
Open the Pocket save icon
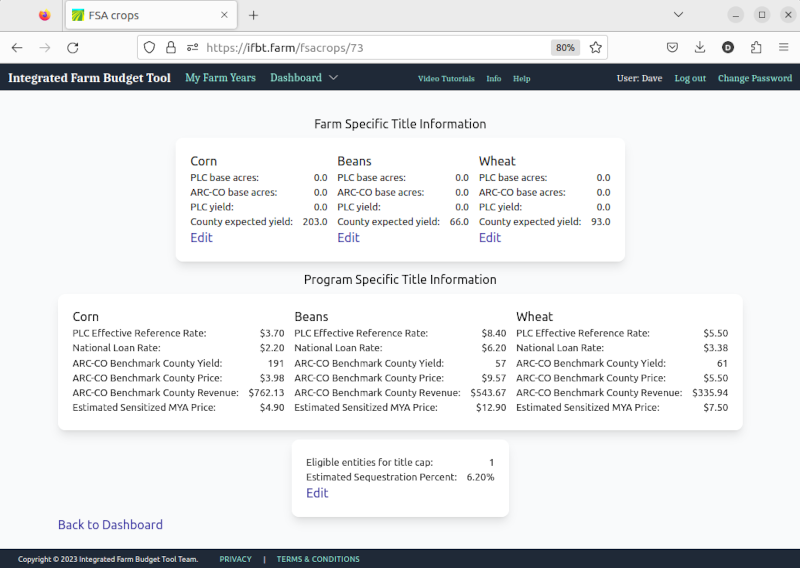672,47
